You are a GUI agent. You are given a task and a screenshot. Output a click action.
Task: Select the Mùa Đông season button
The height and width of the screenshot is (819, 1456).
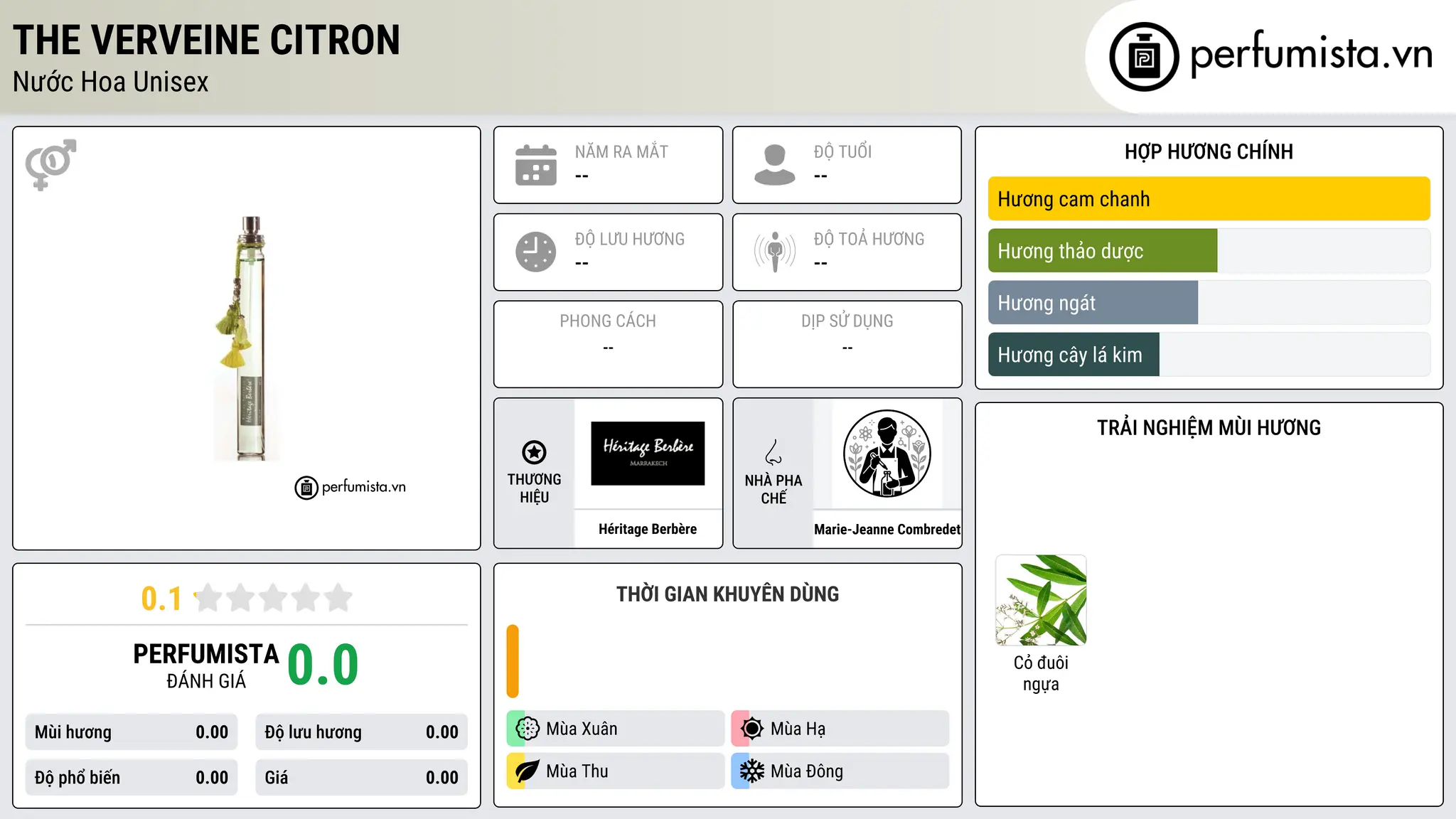(x=840, y=771)
